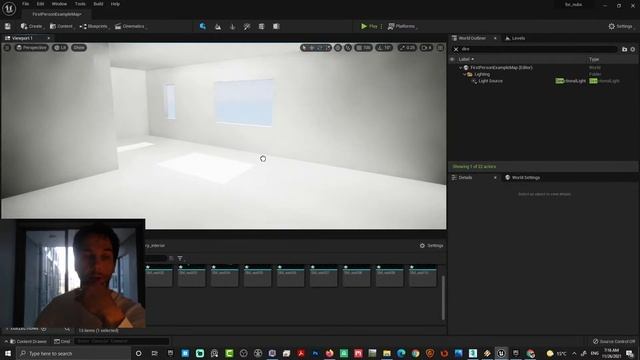The width and height of the screenshot is (640, 360).
Task: Activate the Select mode icon
Action: [x=203, y=26]
